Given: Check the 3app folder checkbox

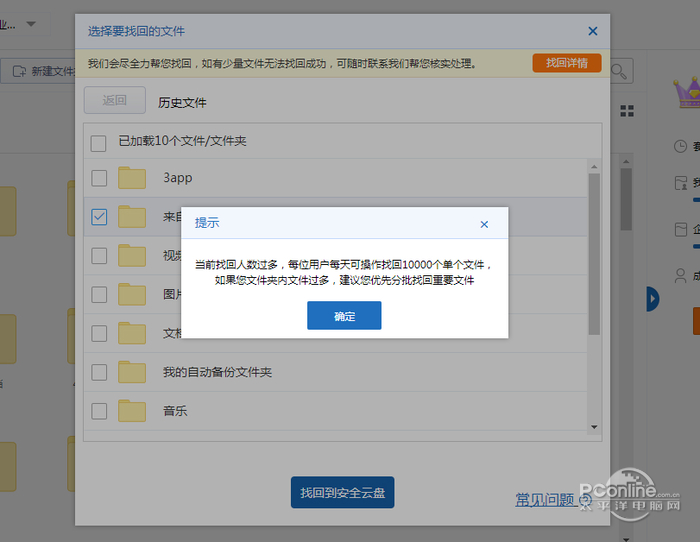Looking at the screenshot, I should (x=99, y=178).
